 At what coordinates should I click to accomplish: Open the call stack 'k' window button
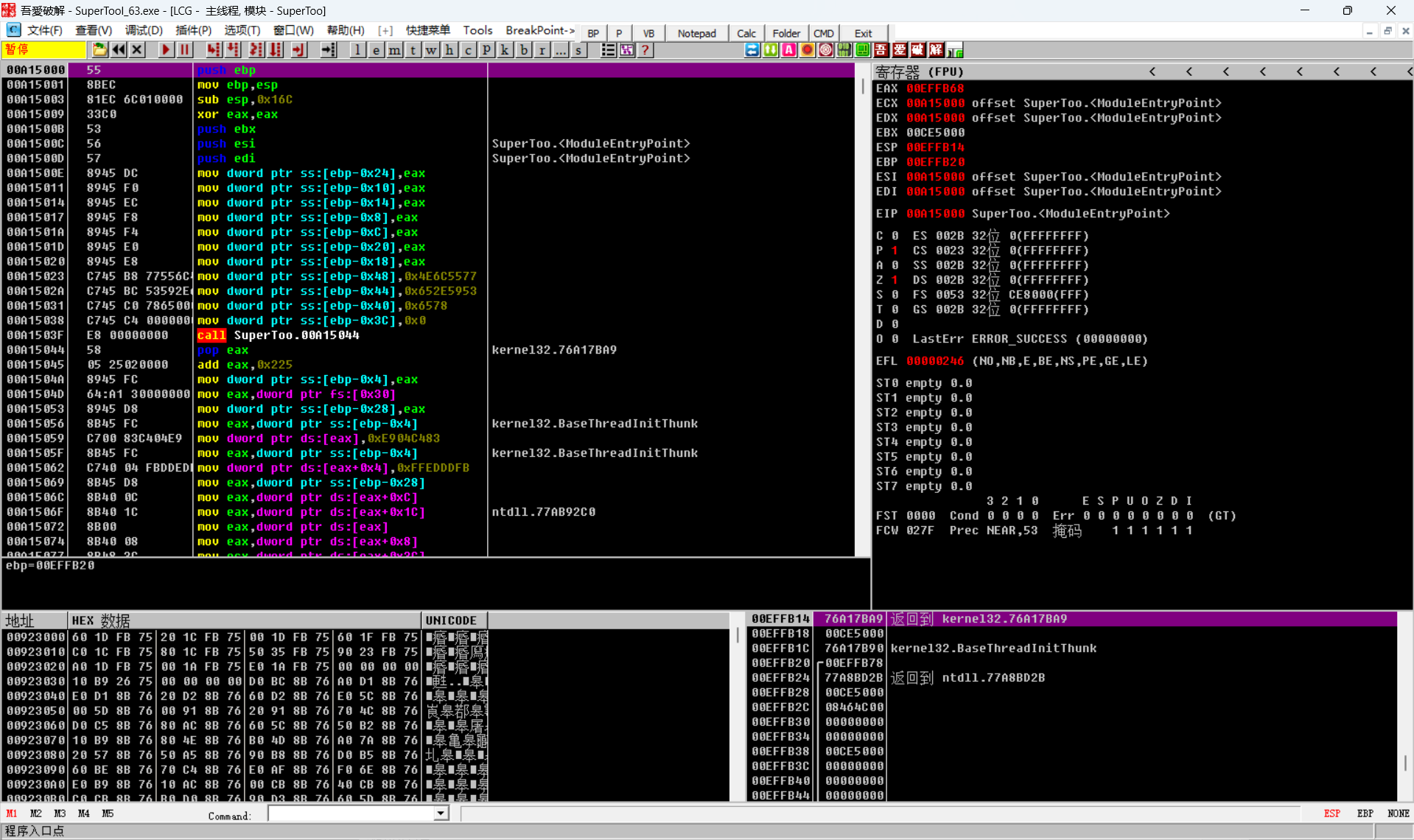click(x=505, y=50)
